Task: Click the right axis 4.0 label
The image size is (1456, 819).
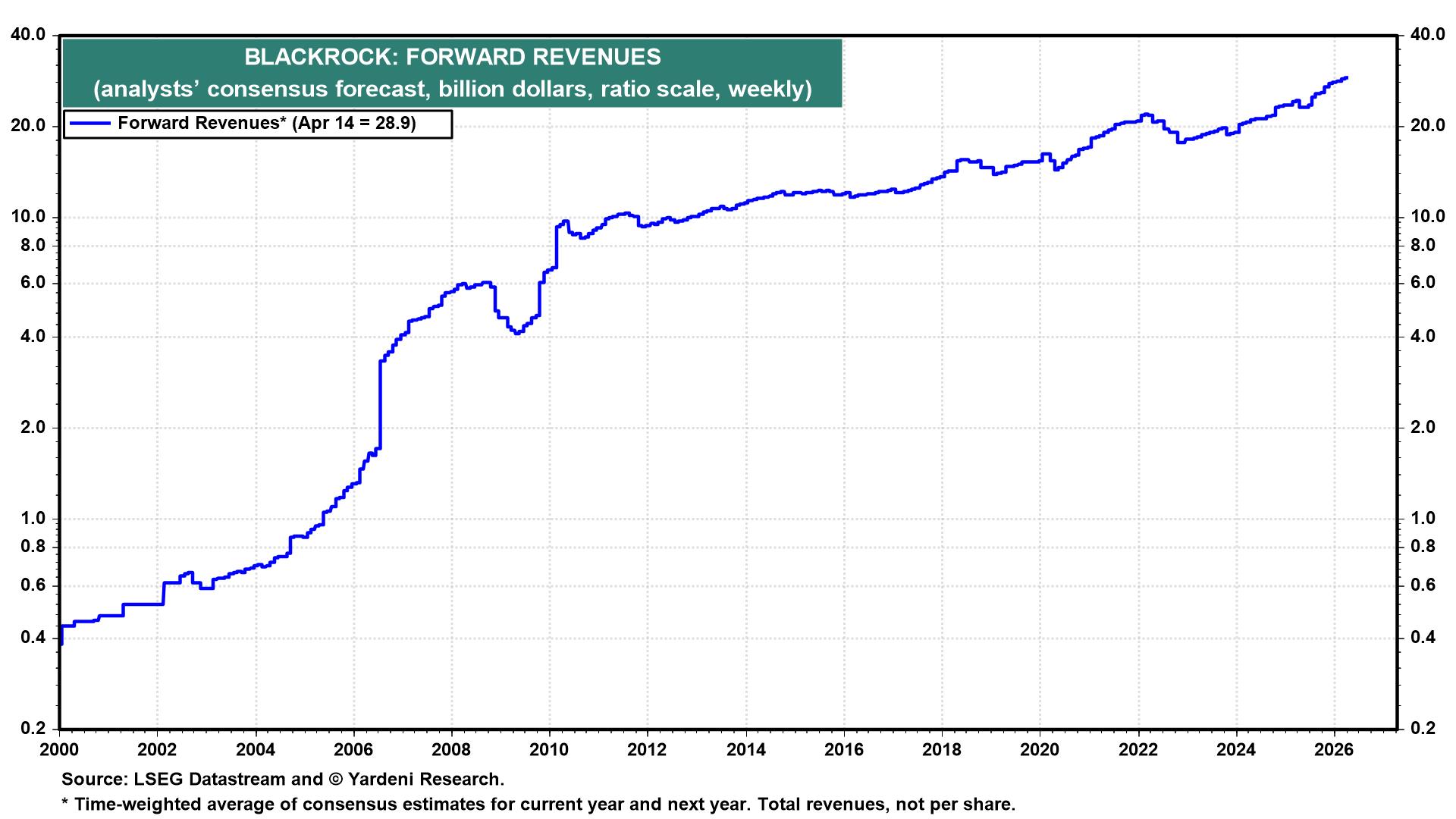Action: (x=1423, y=337)
